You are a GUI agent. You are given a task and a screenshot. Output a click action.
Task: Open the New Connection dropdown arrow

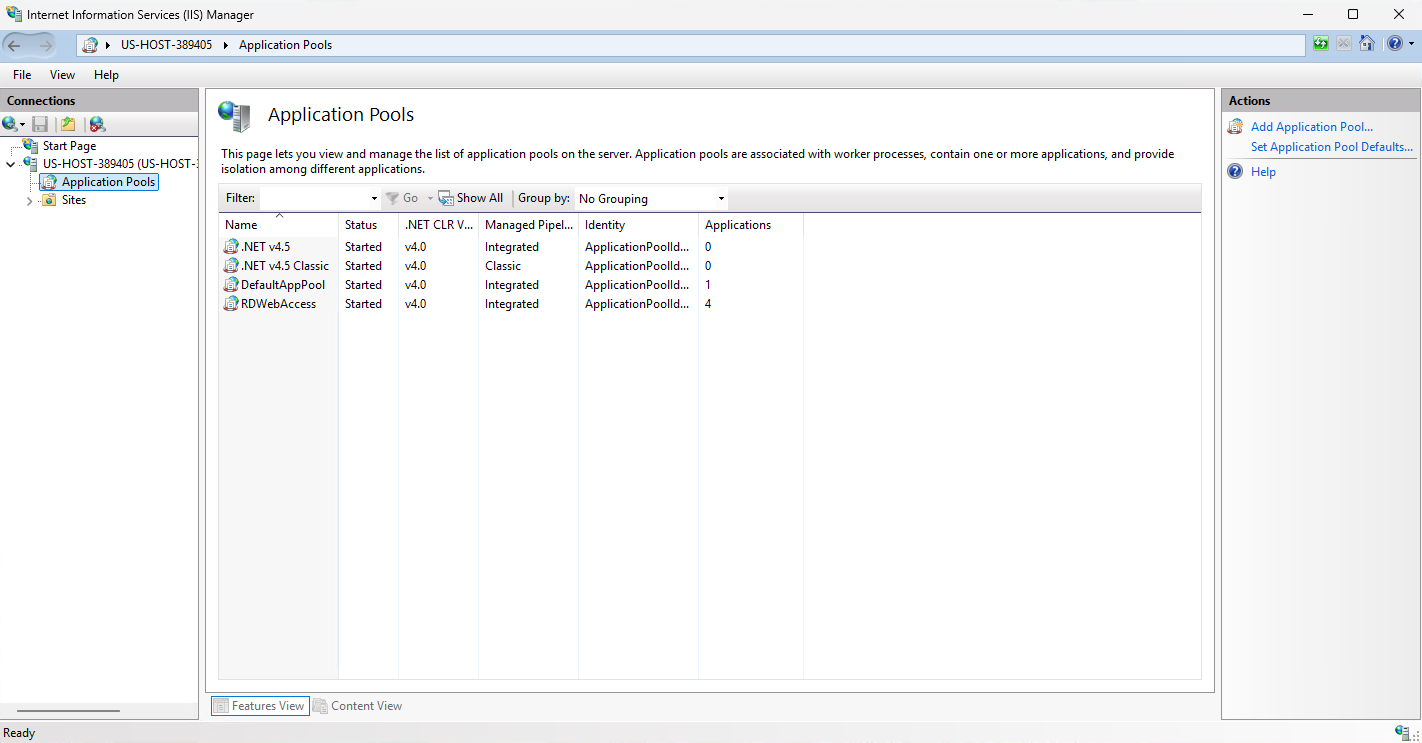[x=23, y=125]
